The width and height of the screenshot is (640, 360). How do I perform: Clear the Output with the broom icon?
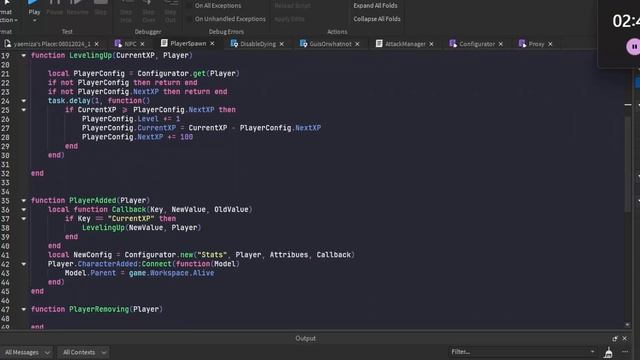click(609, 352)
